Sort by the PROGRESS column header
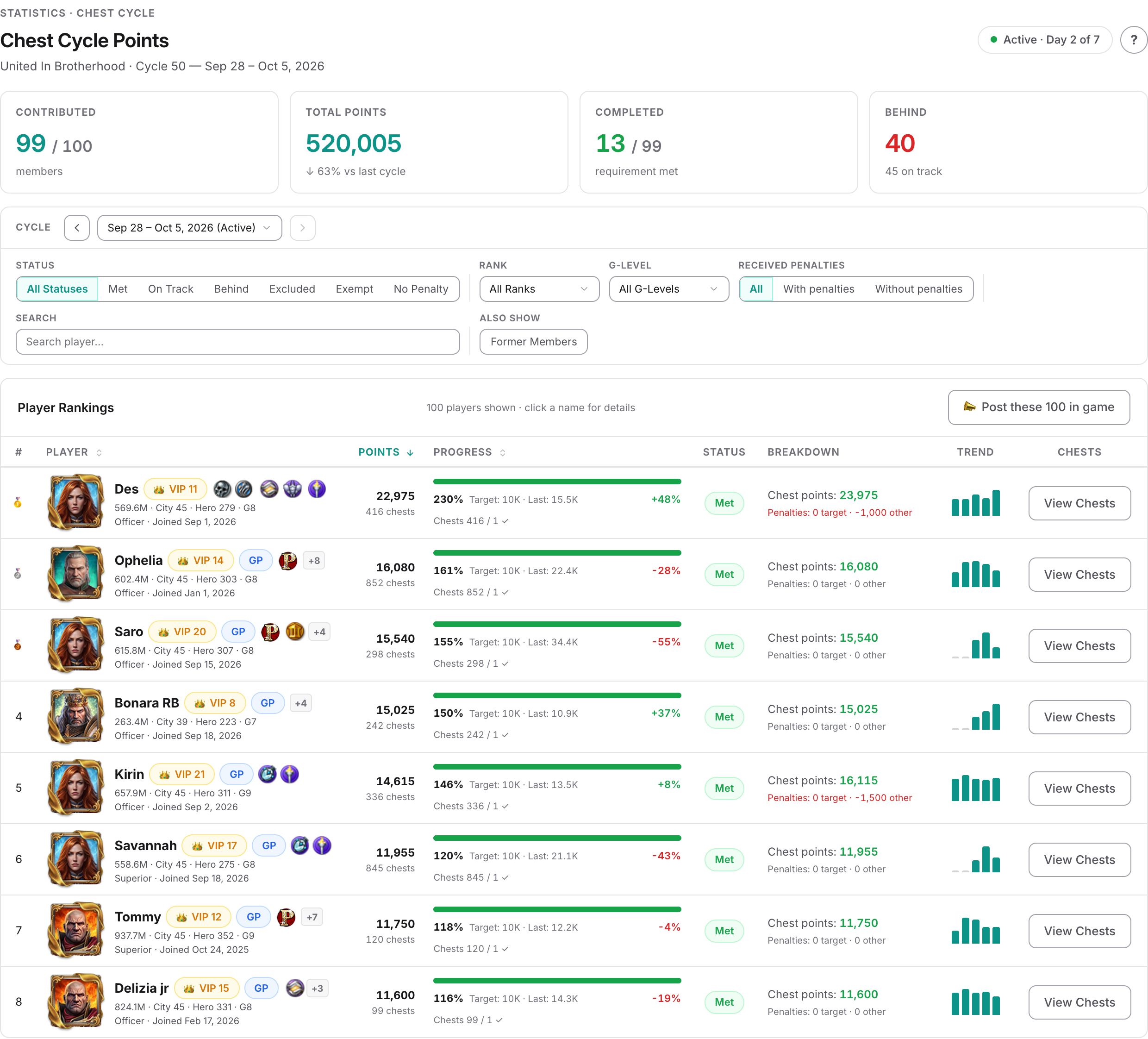Image resolution: width=1148 pixels, height=1039 pixels. 469,452
